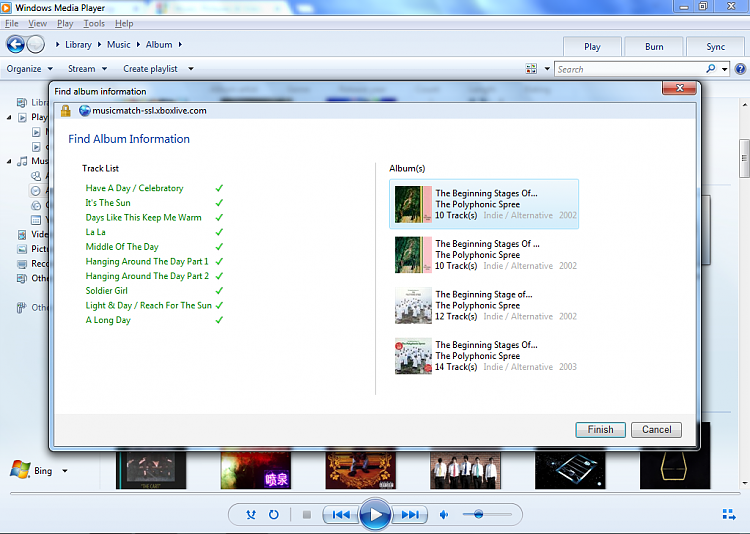The width and height of the screenshot is (750, 534).
Task: Click Music in the breadcrumb path
Action: tap(119, 44)
